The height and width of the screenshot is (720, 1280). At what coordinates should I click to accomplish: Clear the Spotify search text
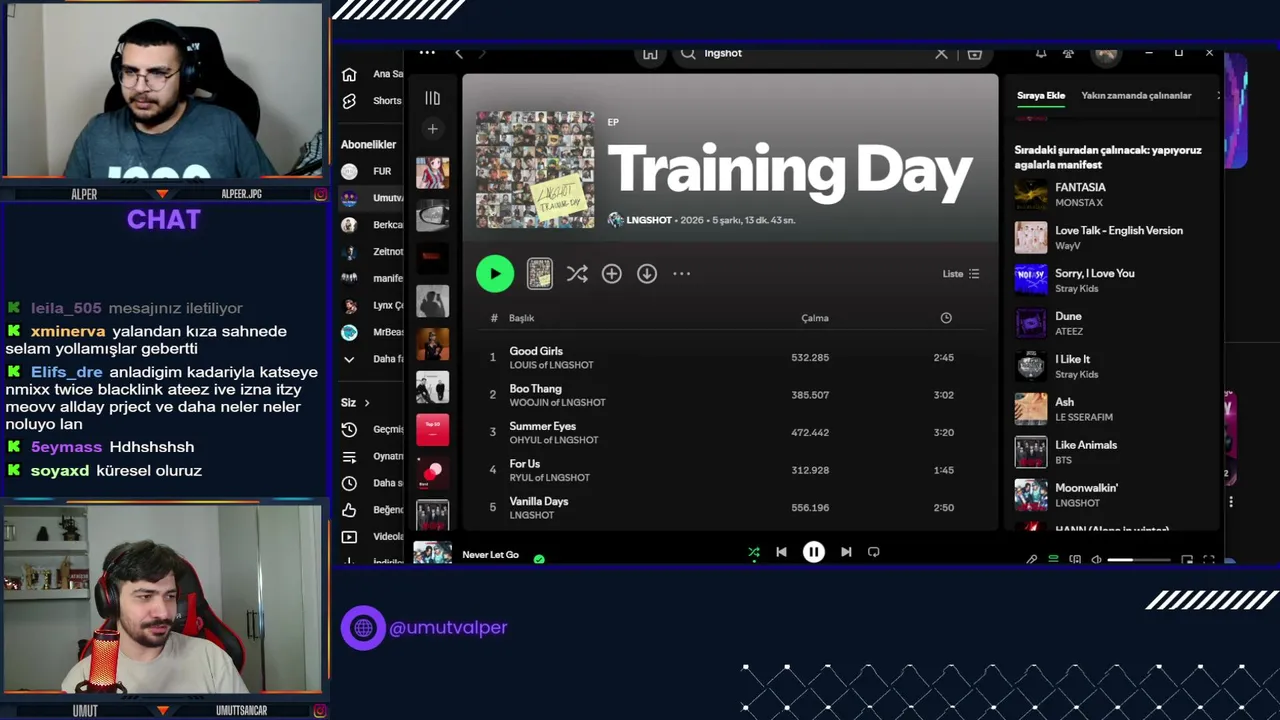point(941,53)
